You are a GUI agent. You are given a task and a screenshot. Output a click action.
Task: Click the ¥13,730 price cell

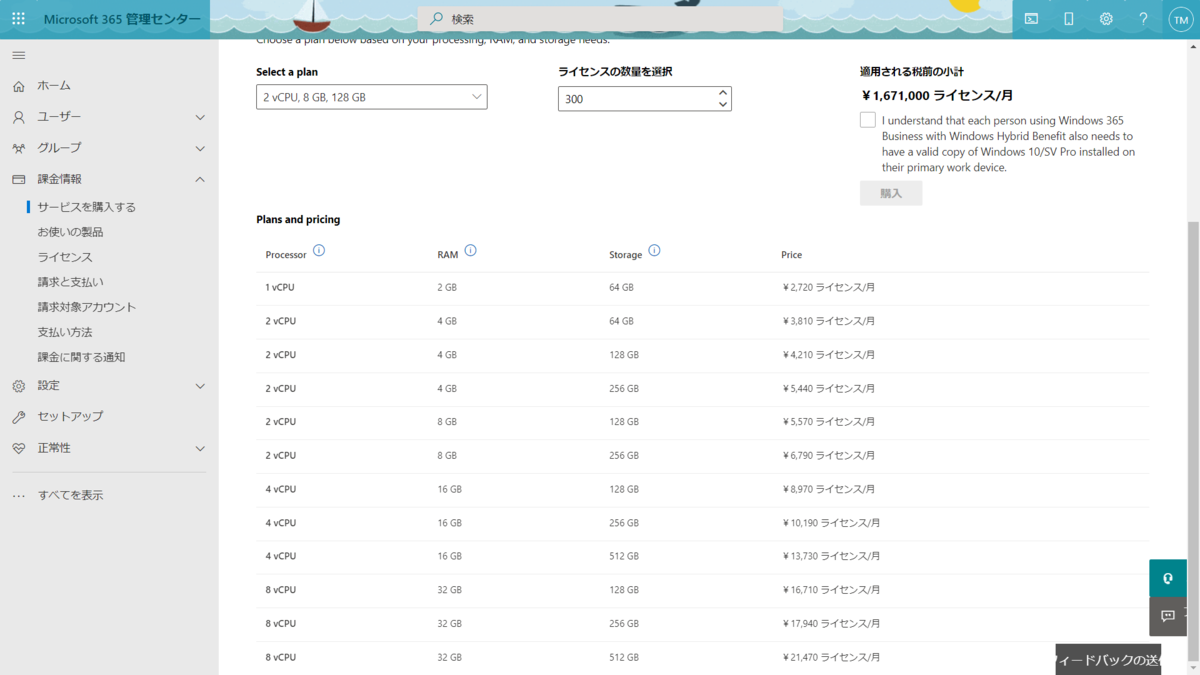[831, 556]
